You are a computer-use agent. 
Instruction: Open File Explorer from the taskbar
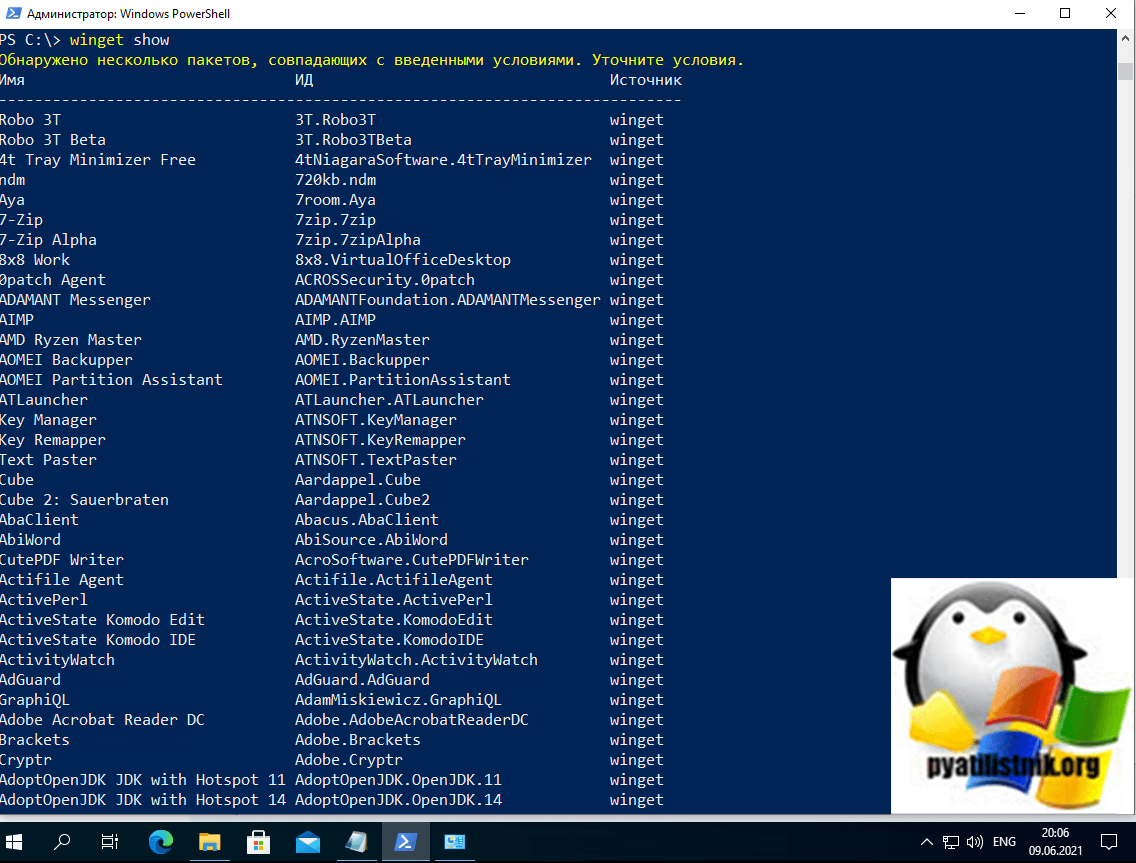[x=209, y=842]
